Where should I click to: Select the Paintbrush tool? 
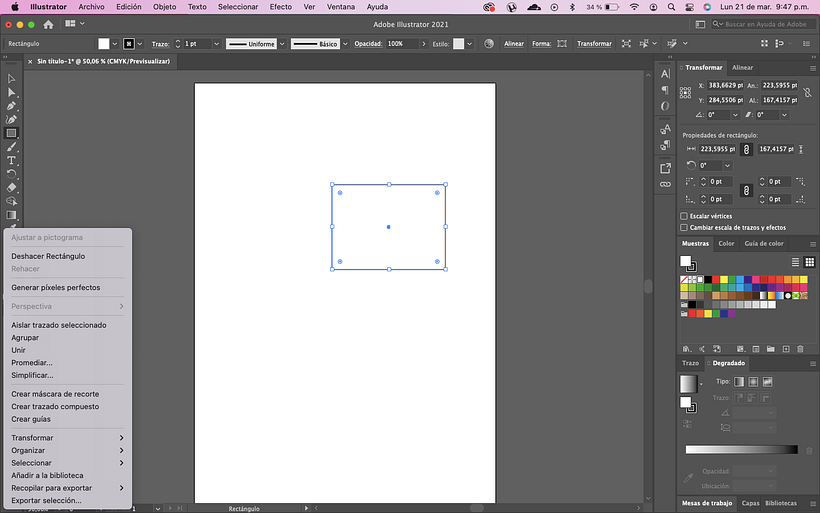pos(12,147)
